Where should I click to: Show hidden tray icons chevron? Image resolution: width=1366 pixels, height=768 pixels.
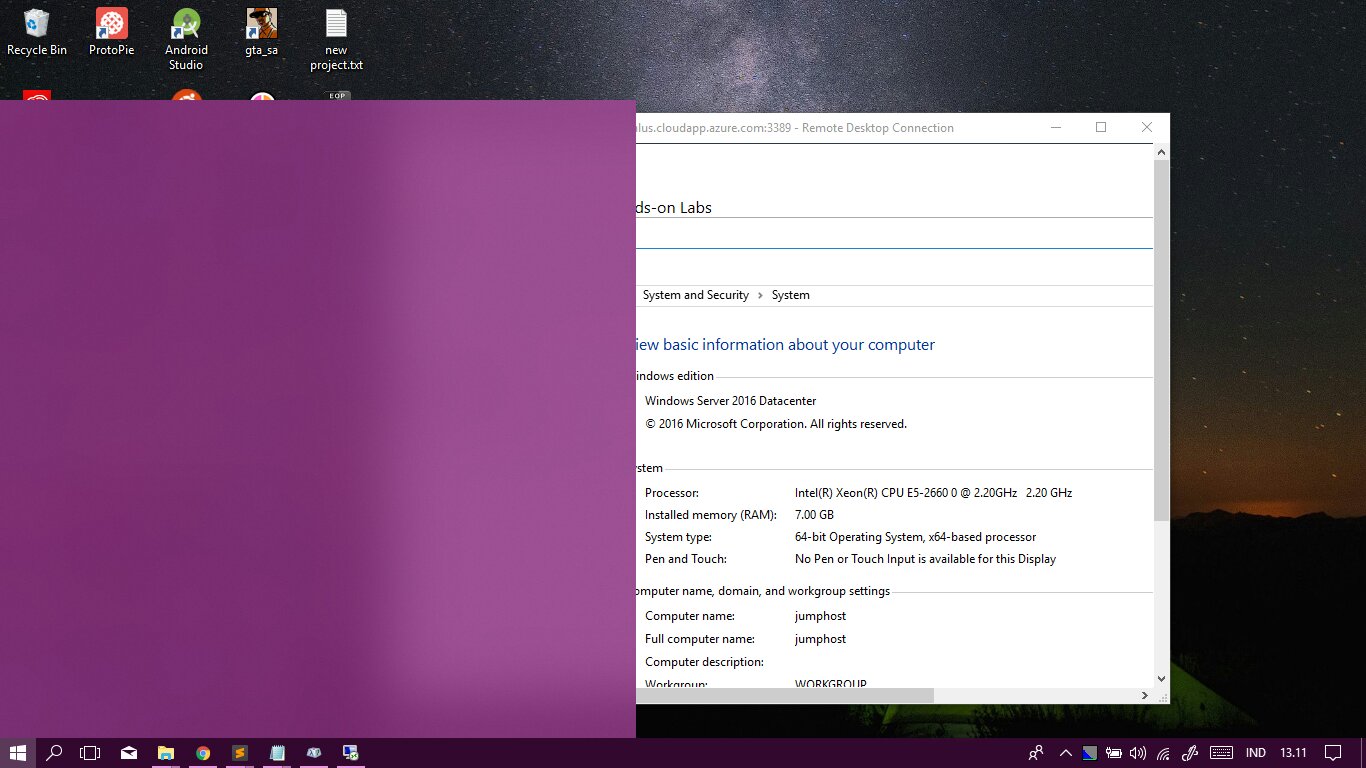(x=1066, y=753)
